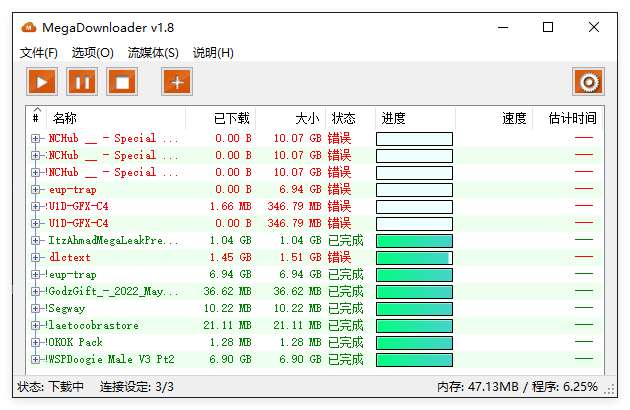The image size is (630, 410).
Task: Add new links with the plus icon
Action: tap(177, 82)
